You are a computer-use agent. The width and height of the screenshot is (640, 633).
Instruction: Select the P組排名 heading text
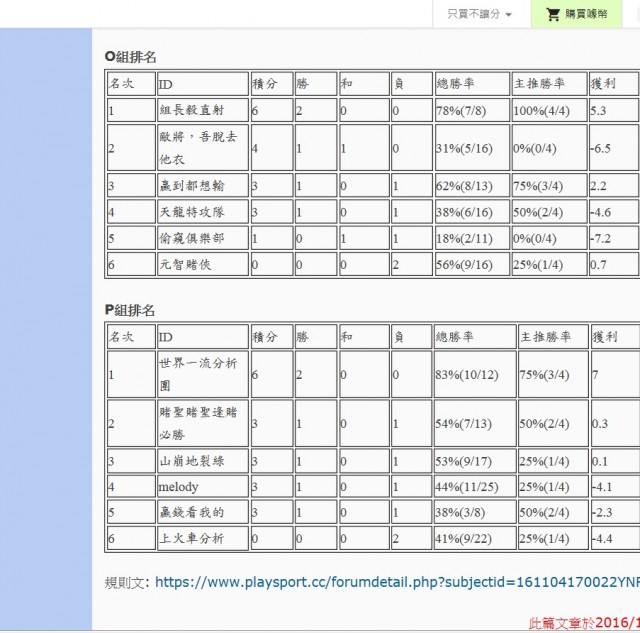[x=130, y=310]
